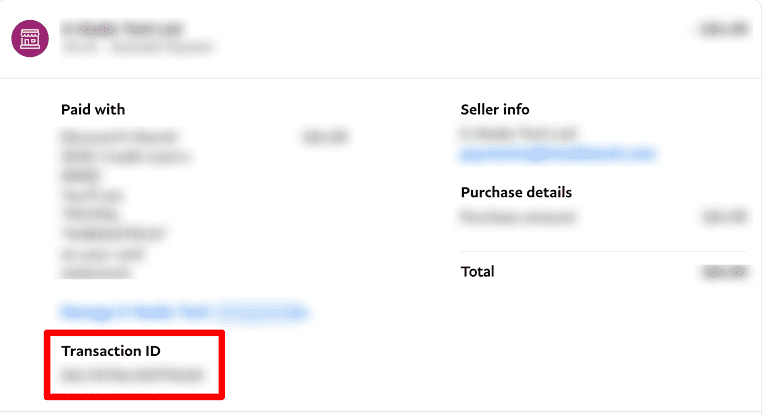Click the blurred date line under merchant name

click(137, 46)
